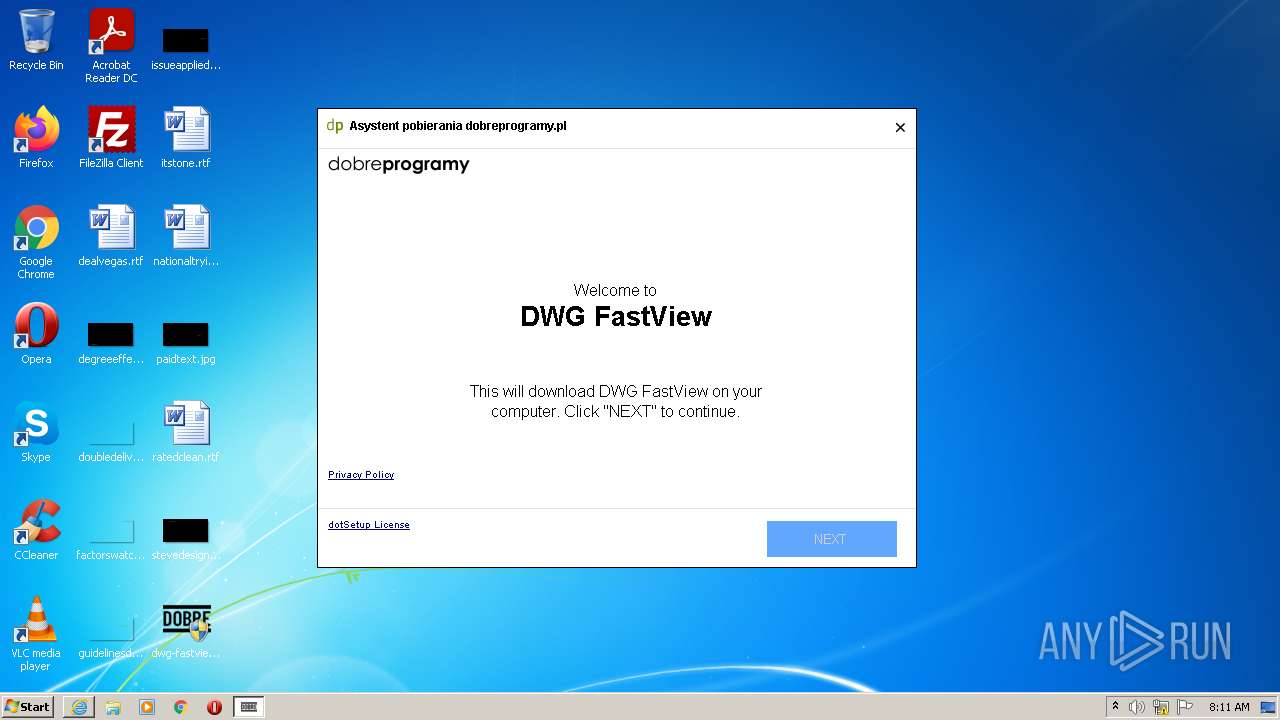Select the stevedesign file icon
The height and width of the screenshot is (720, 1280).
[186, 539]
